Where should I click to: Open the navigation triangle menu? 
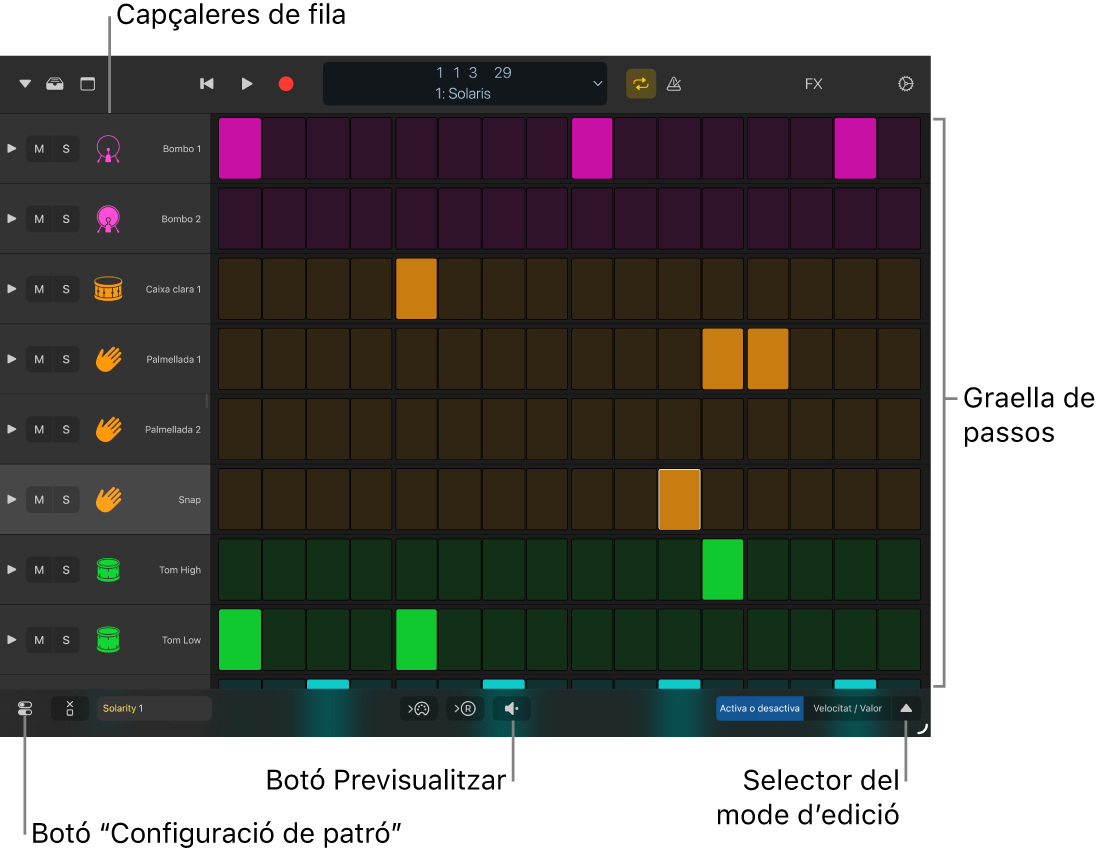(25, 84)
